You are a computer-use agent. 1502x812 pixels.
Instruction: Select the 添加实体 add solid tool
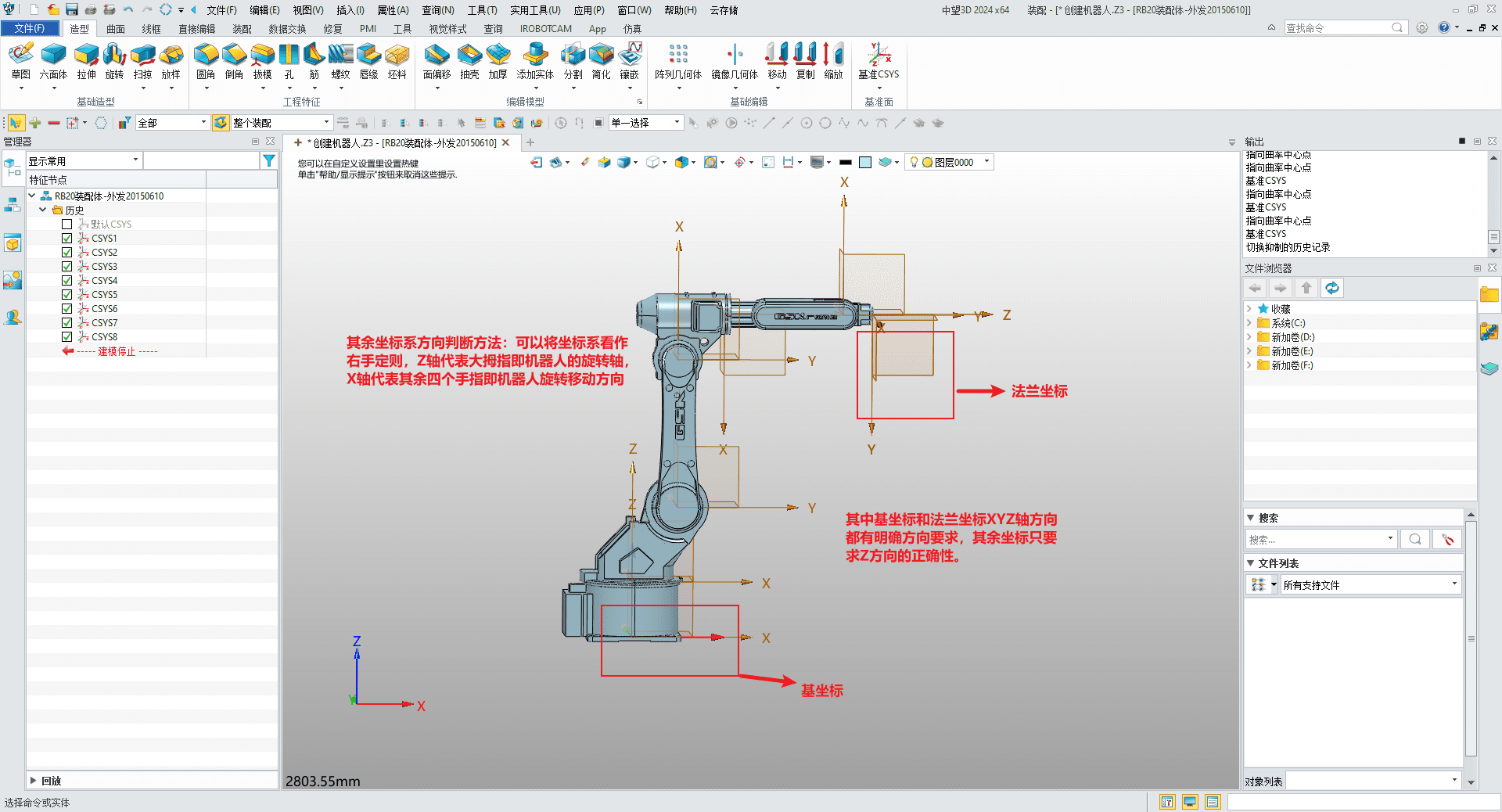coord(535,61)
